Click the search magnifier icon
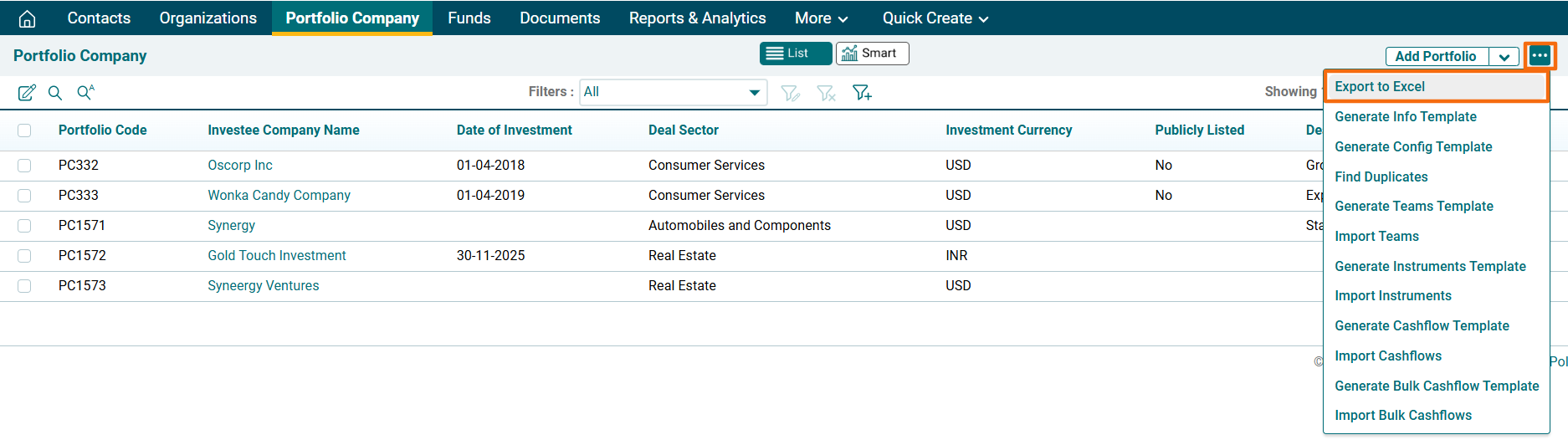Viewport: 1568px width, 445px height. point(55,93)
